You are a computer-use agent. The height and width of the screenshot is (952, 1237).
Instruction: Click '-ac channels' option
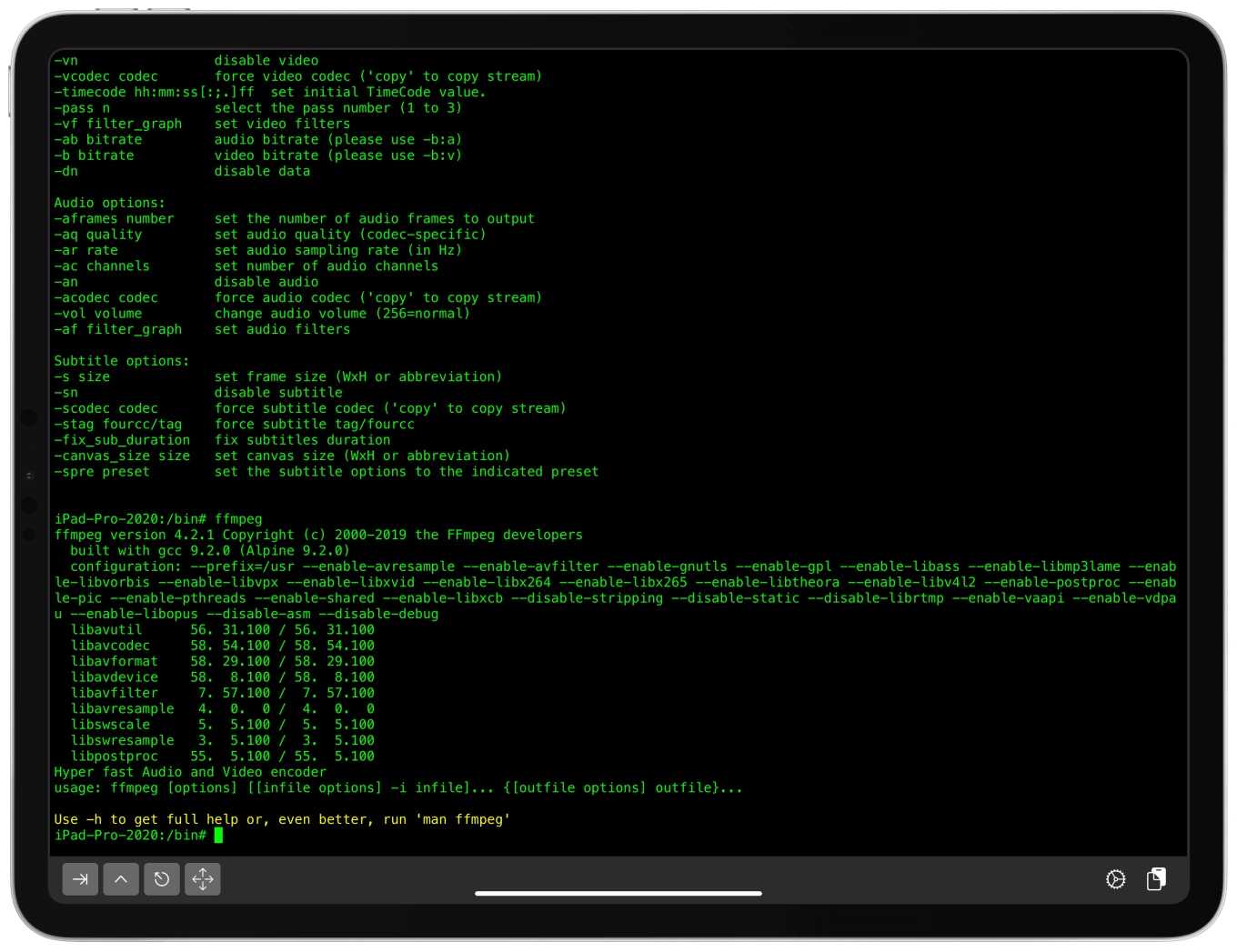click(x=102, y=266)
